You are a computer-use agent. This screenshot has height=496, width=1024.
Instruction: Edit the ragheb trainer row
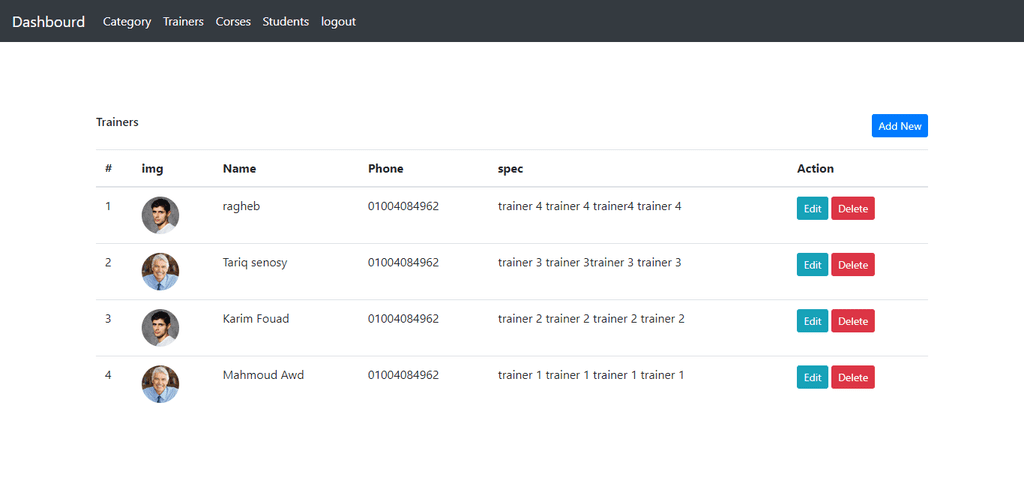812,209
